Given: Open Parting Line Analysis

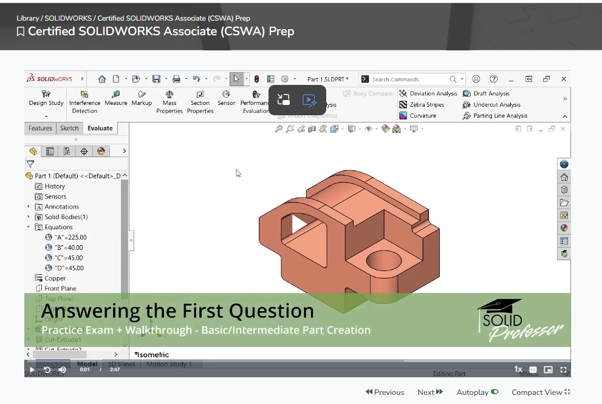Looking at the screenshot, I should tap(495, 115).
